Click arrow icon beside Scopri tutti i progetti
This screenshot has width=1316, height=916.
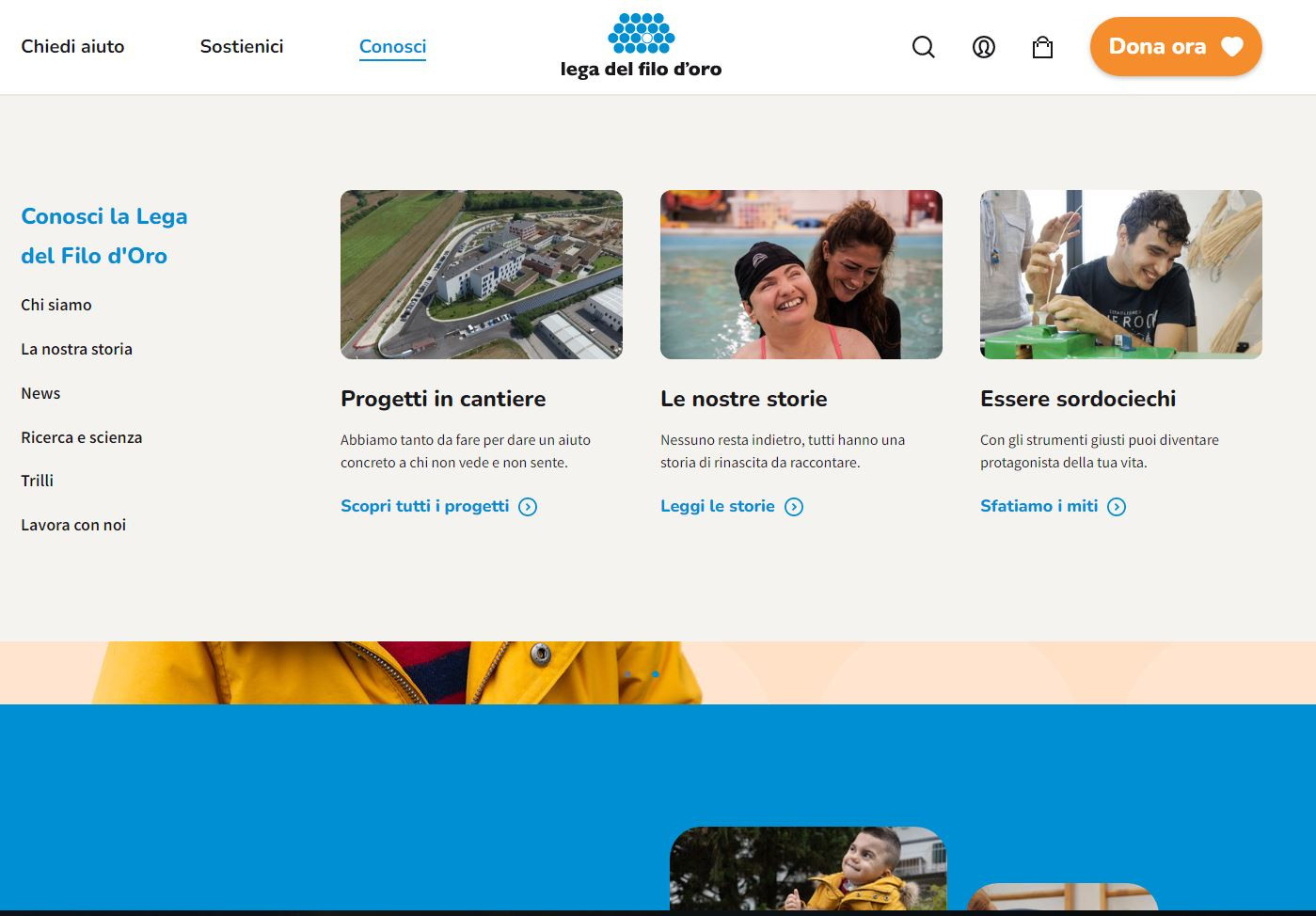pos(528,507)
